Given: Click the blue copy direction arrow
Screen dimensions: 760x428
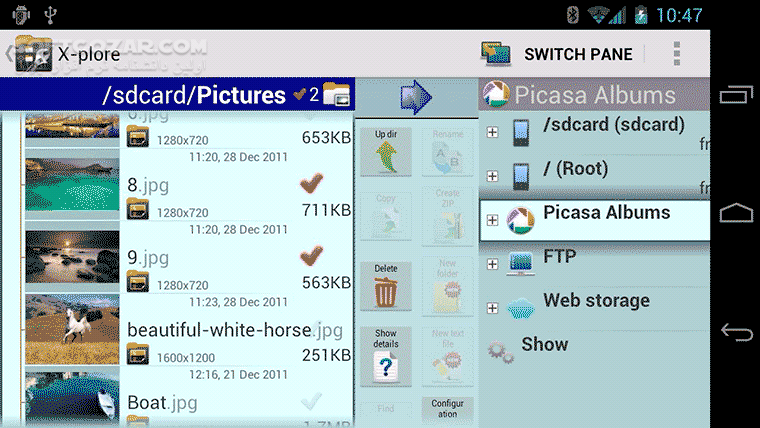Looking at the screenshot, I should tap(416, 97).
